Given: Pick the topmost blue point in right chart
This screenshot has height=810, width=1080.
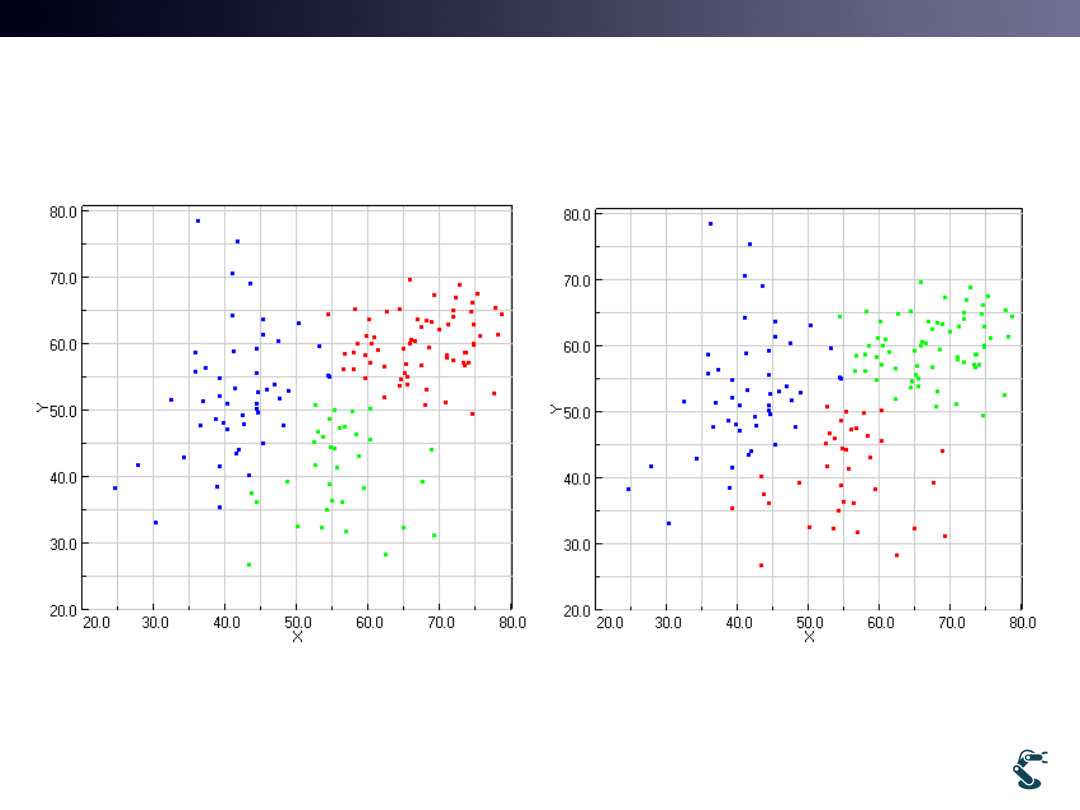Looking at the screenshot, I should tap(710, 224).
